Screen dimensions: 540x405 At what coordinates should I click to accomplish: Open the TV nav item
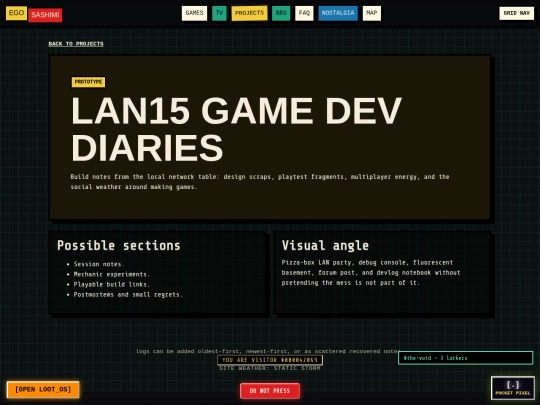pyautogui.click(x=219, y=13)
